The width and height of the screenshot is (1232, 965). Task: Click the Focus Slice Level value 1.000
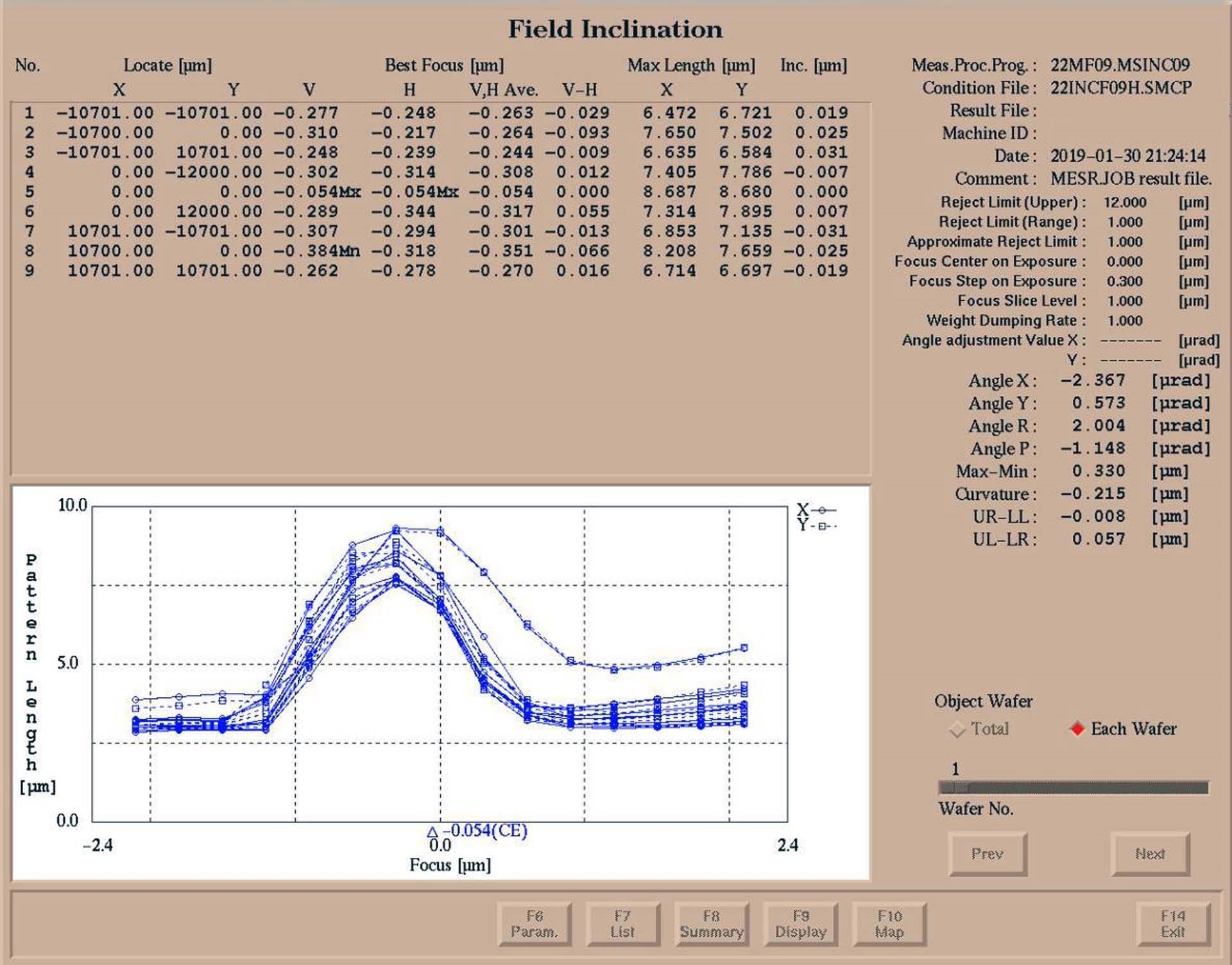[x=1125, y=302]
